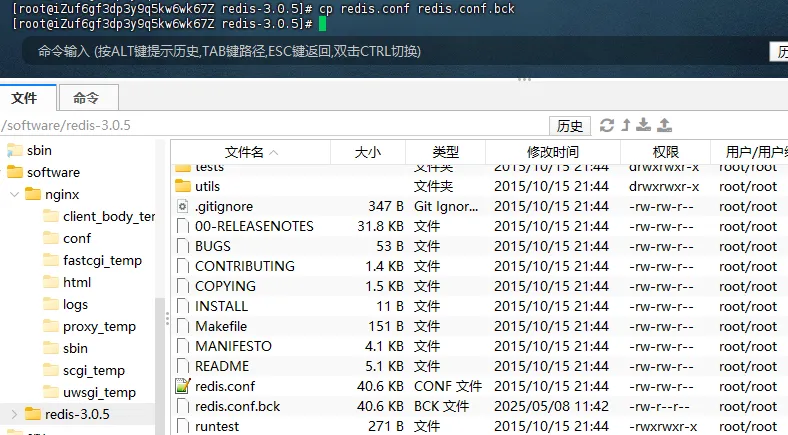Viewport: 788px width, 435px height.
Task: Click the logs folder icon in tree
Action: (51, 304)
